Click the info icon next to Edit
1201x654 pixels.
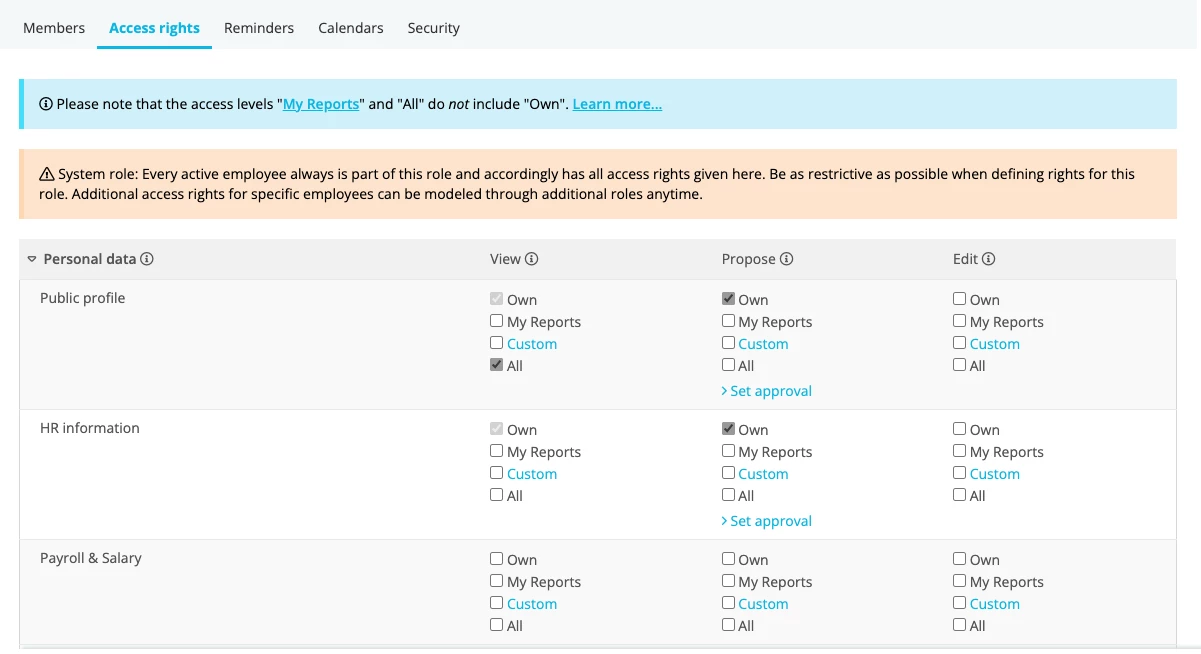(989, 259)
